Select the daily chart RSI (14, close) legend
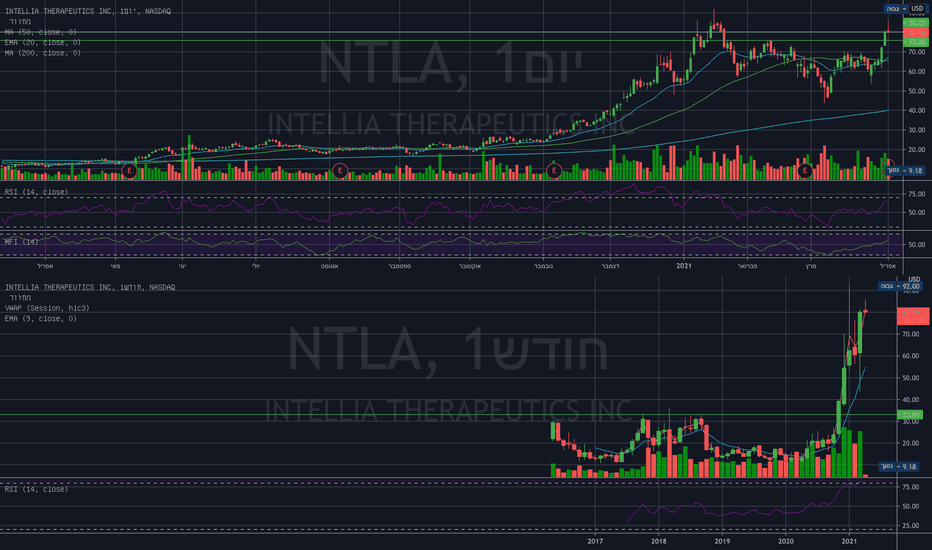 (x=36, y=192)
